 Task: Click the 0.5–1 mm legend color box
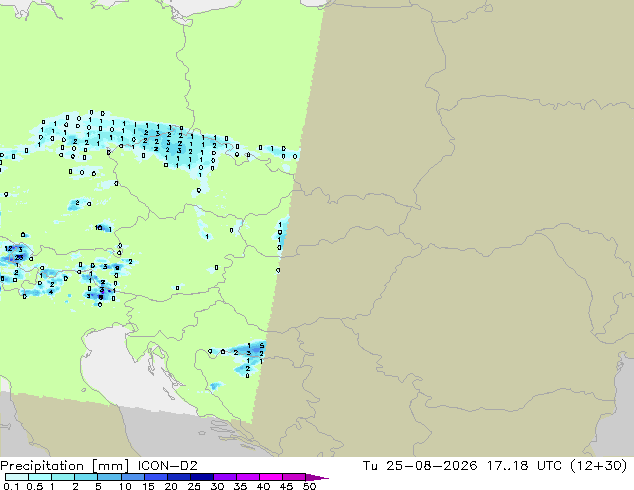click(x=40, y=477)
